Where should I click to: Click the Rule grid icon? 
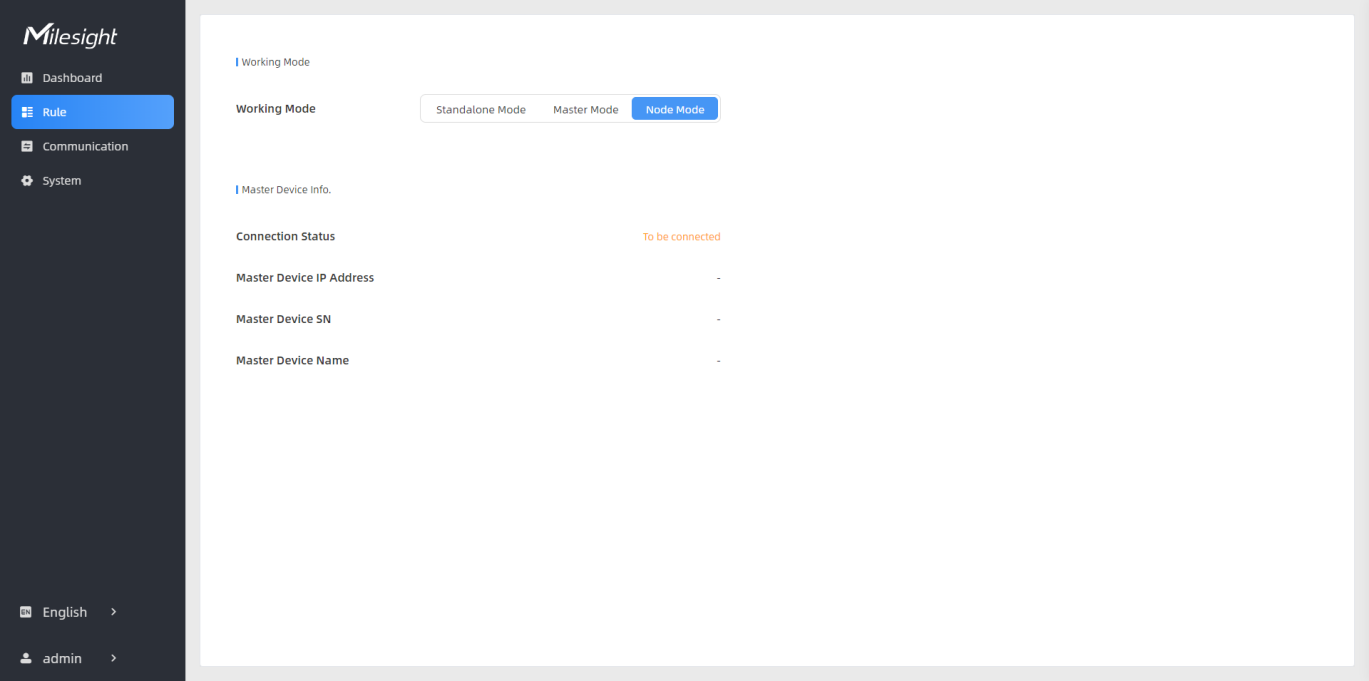pos(27,112)
